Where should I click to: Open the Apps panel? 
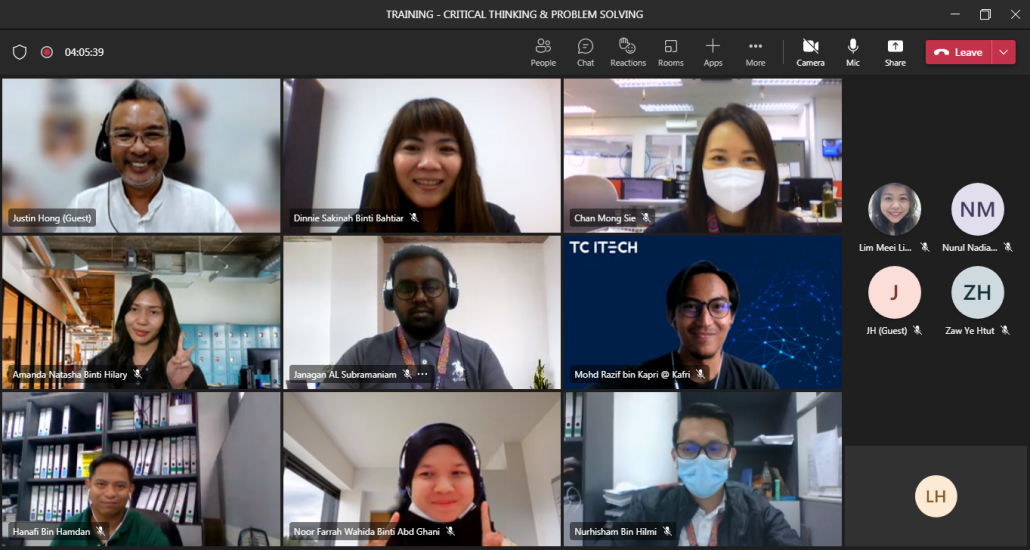(713, 53)
